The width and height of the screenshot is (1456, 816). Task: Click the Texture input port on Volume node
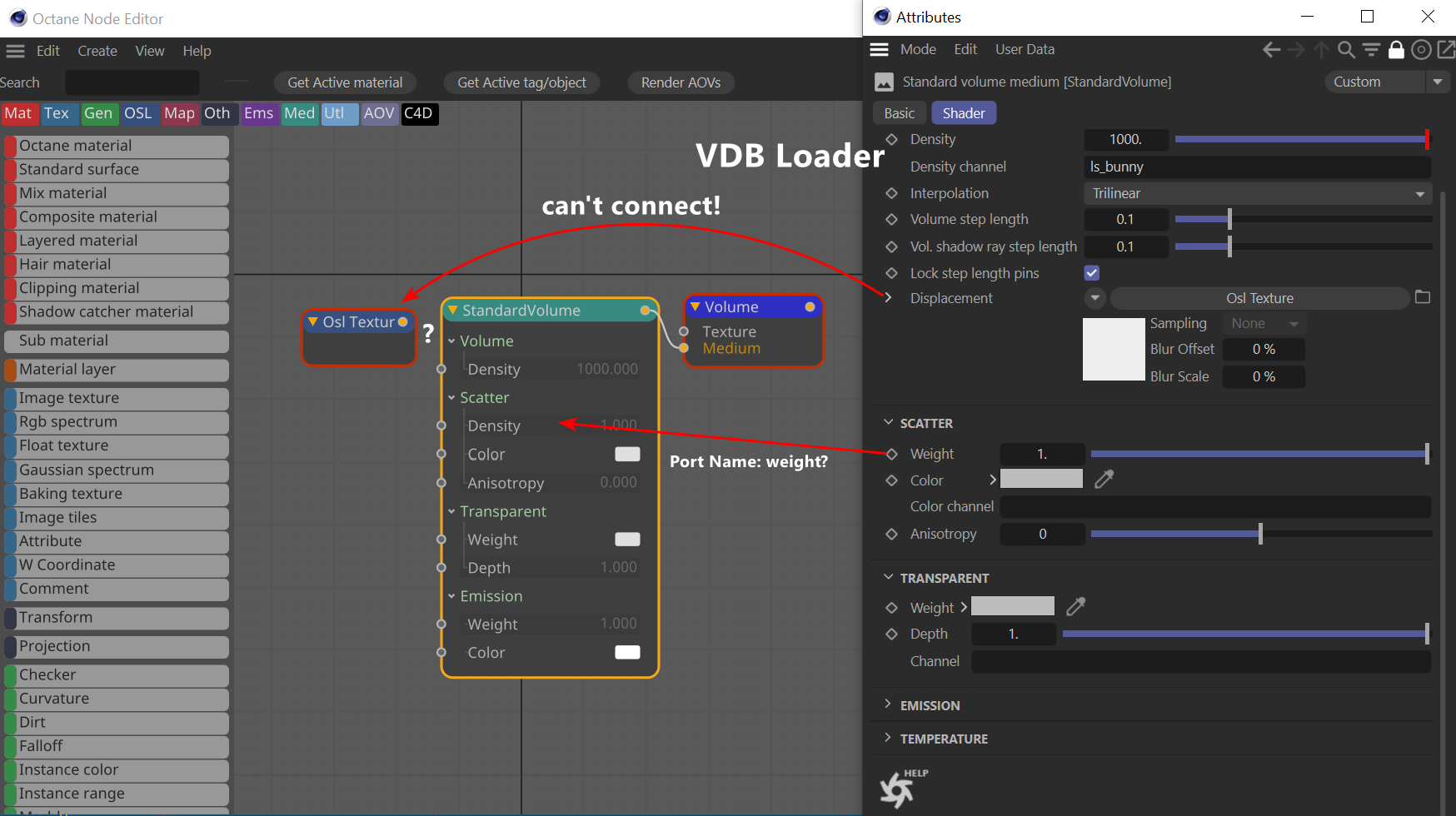[684, 331]
